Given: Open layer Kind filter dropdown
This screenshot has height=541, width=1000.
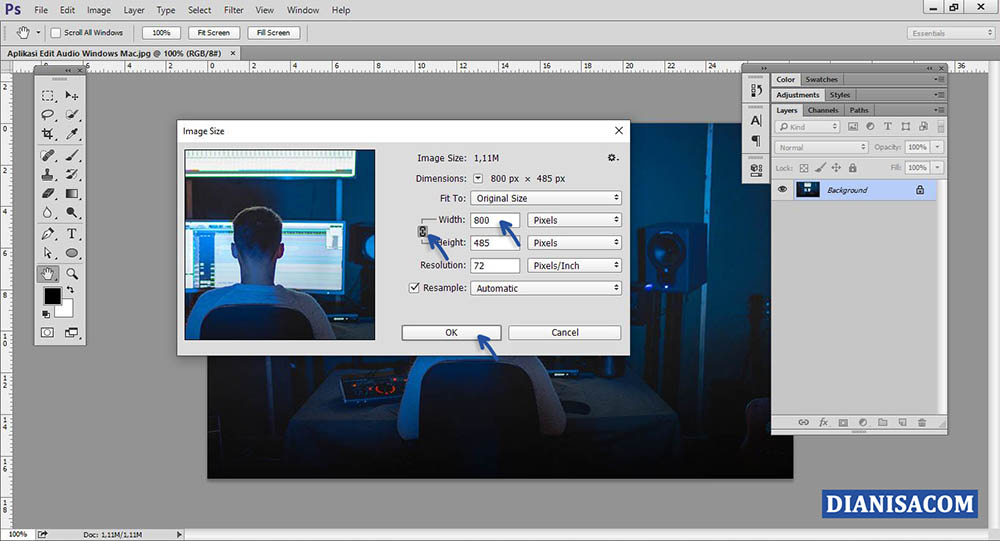Looking at the screenshot, I should (x=808, y=127).
